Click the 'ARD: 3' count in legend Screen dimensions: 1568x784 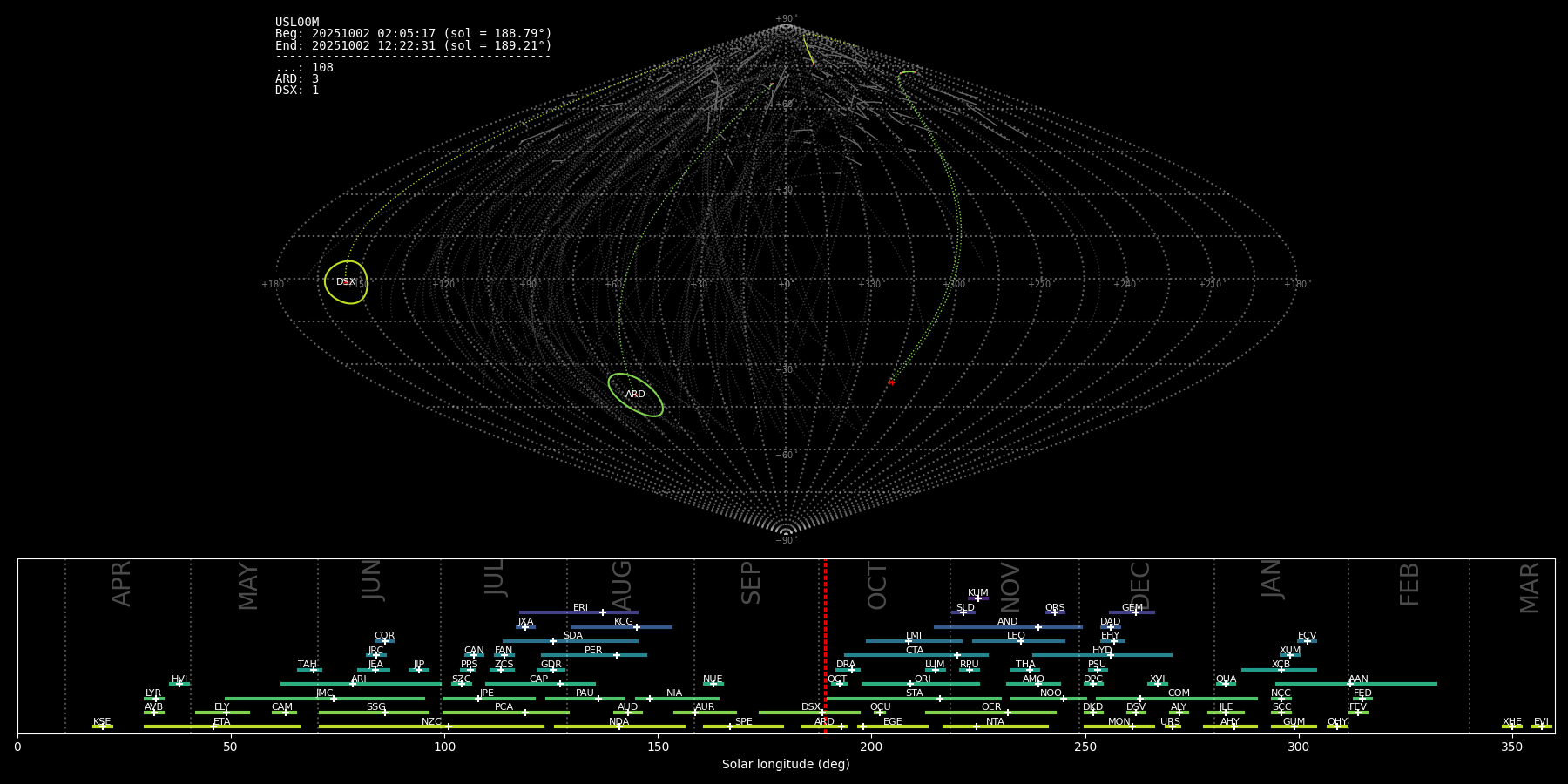pos(297,79)
